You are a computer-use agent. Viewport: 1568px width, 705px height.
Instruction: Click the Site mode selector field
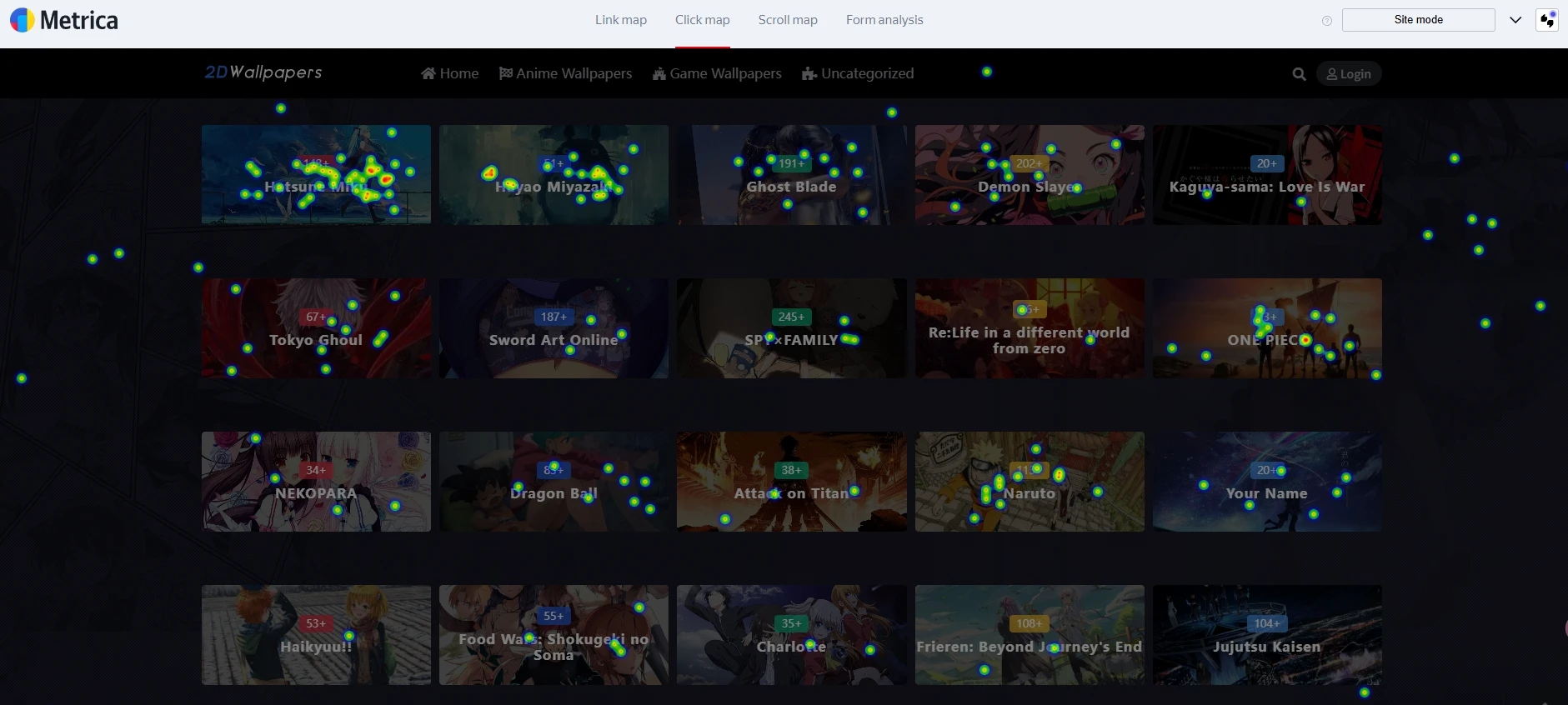point(1418,20)
